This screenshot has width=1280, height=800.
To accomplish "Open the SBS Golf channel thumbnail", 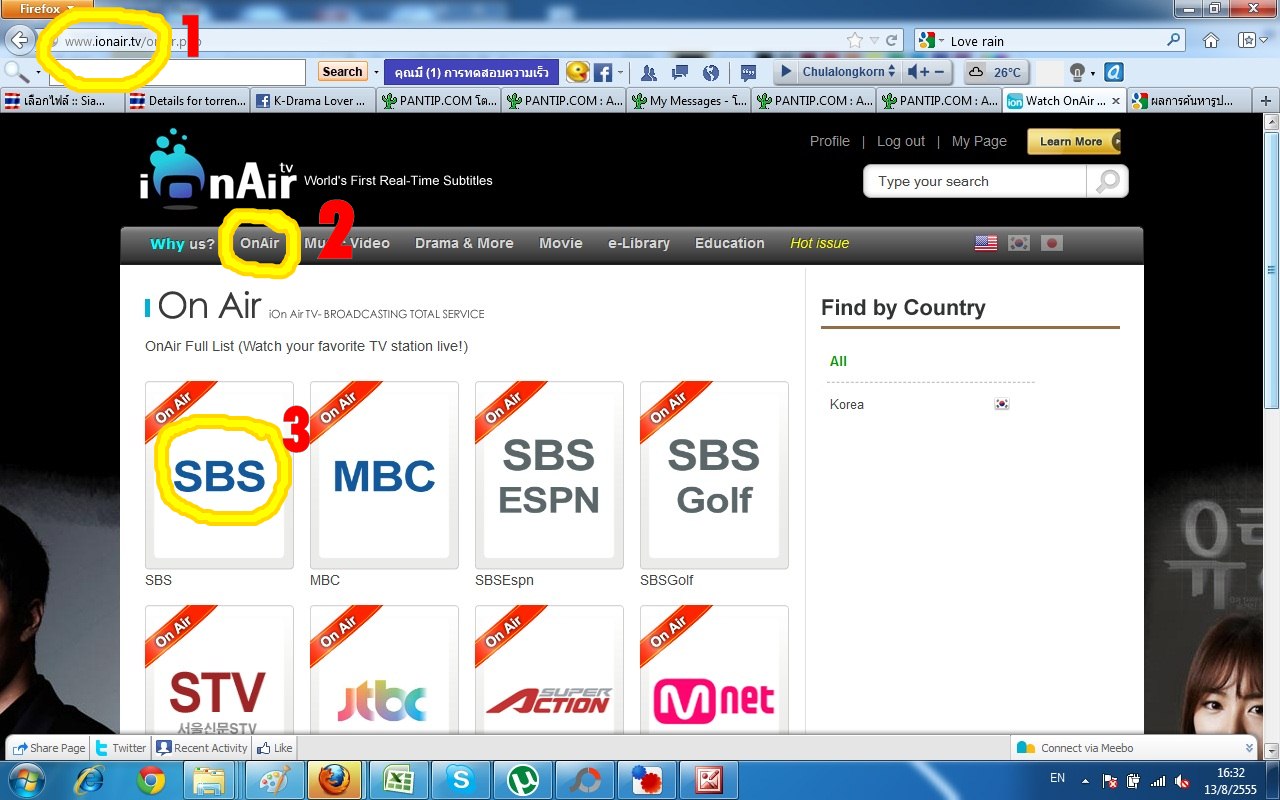I will [x=714, y=475].
